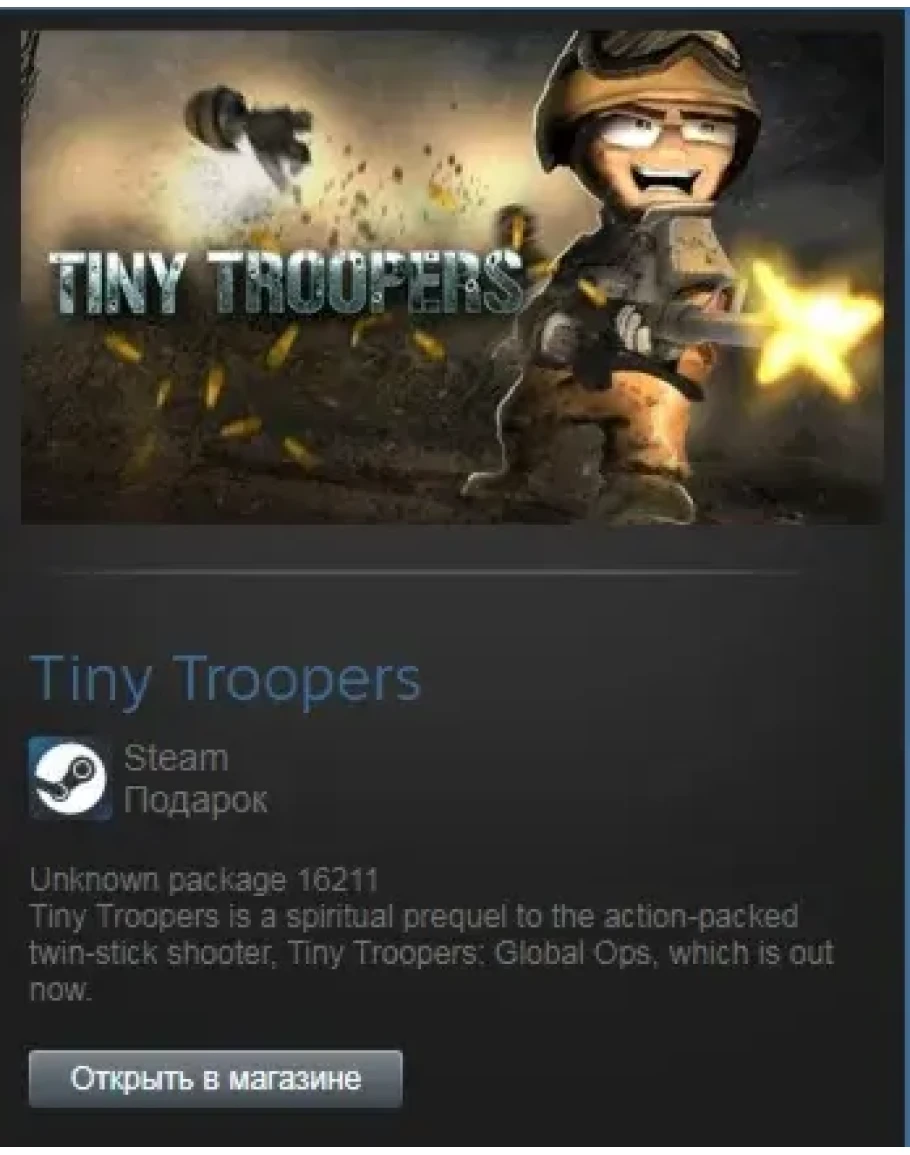The height and width of the screenshot is (1155, 910).
Task: Select the blue Tiny Troopers title
Action: tap(225, 678)
